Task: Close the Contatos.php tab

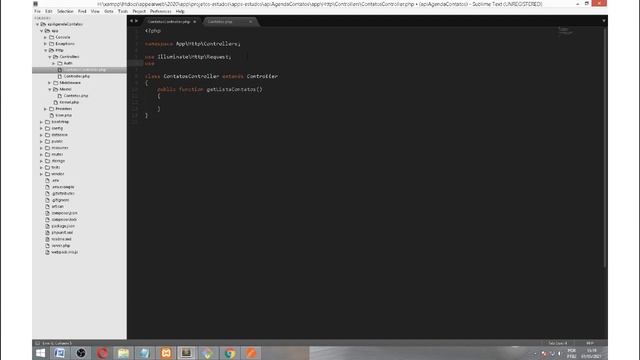Action: pyautogui.click(x=251, y=22)
